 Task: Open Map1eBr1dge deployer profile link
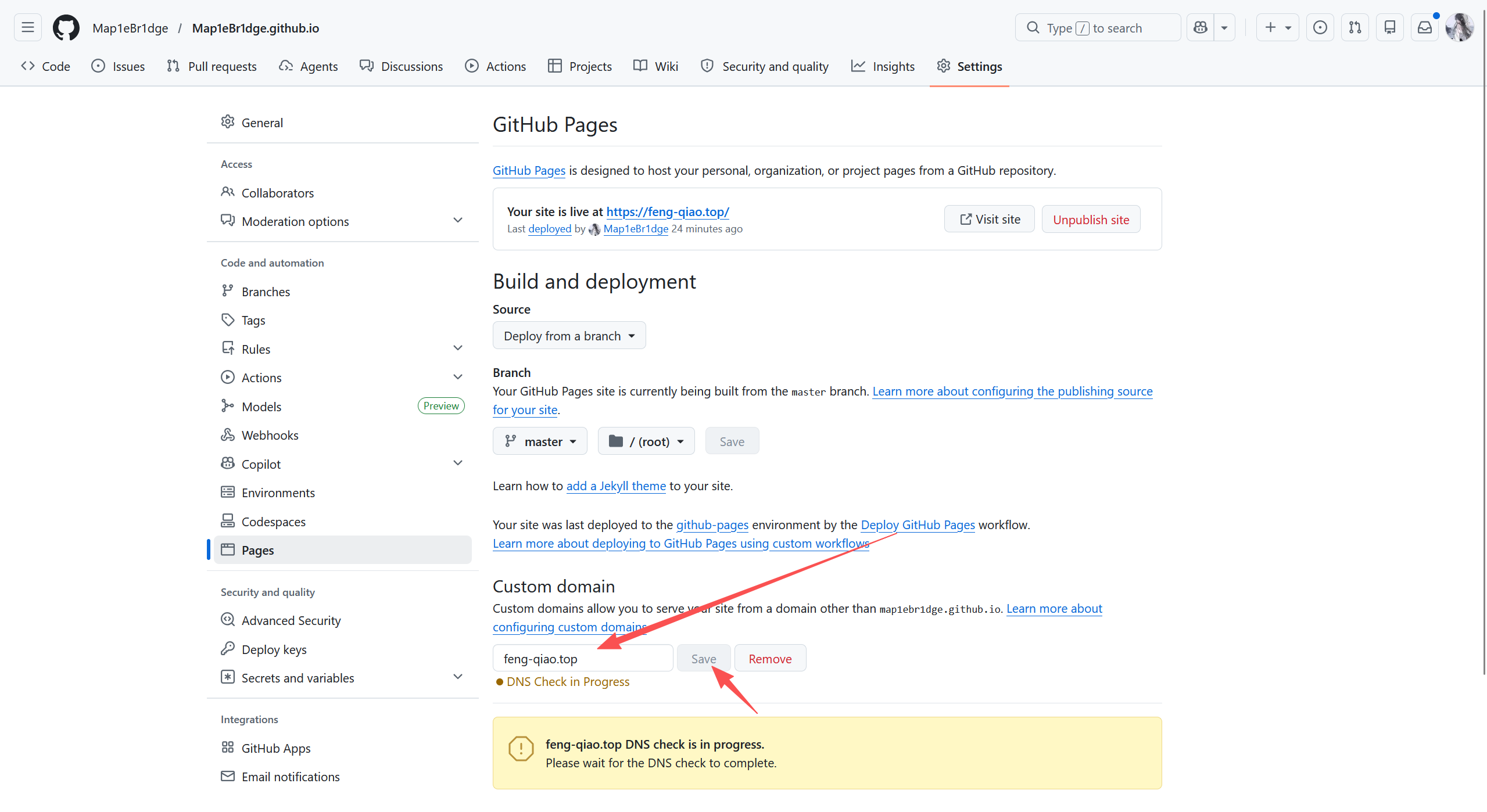(x=636, y=229)
